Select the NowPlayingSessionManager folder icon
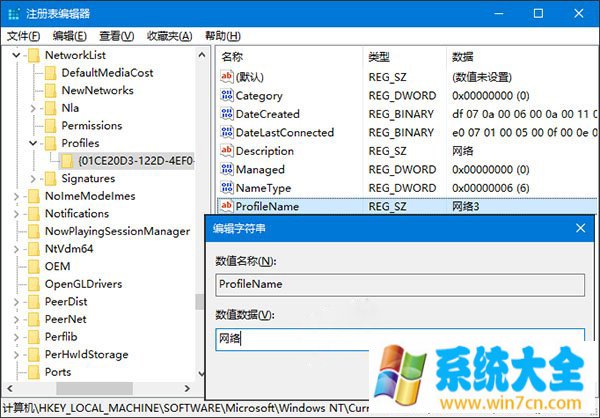 coord(34,231)
